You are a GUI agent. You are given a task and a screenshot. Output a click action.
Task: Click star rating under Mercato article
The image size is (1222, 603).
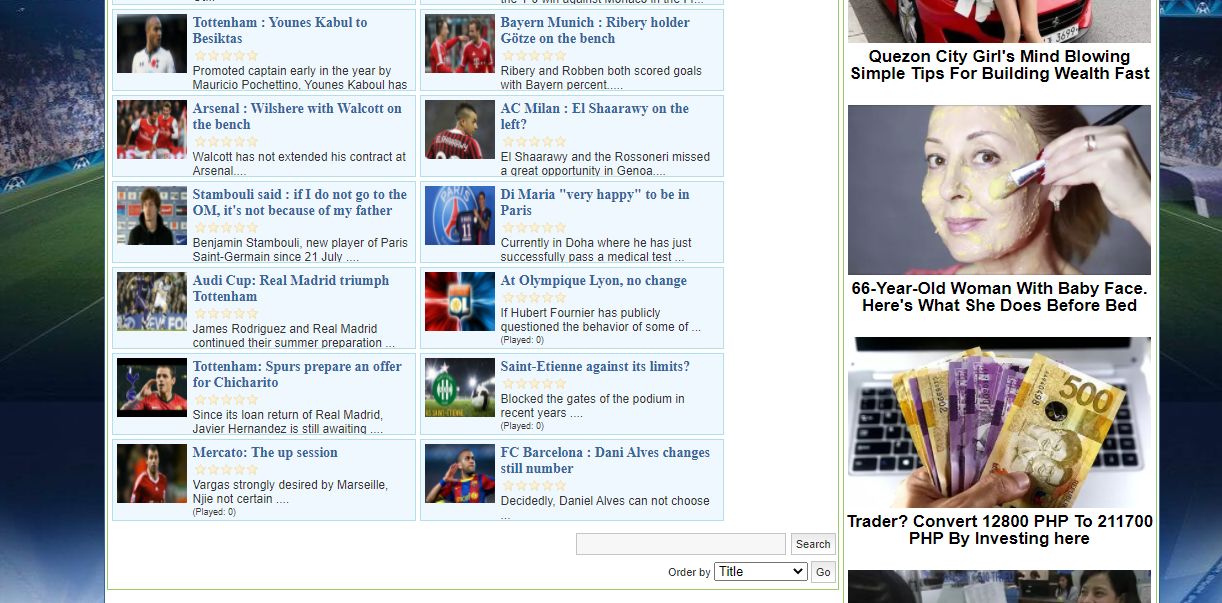[226, 470]
